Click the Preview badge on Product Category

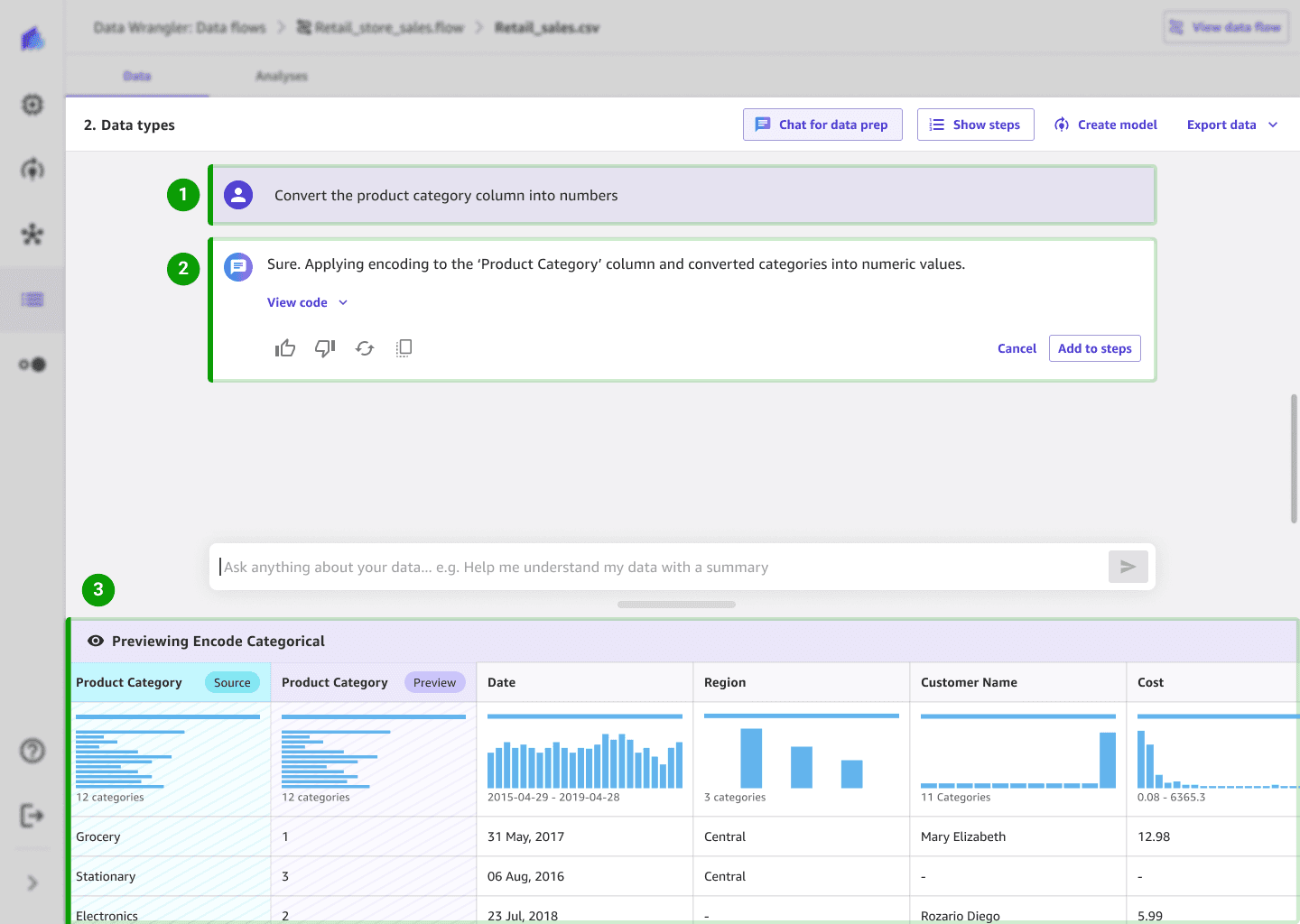tap(435, 682)
